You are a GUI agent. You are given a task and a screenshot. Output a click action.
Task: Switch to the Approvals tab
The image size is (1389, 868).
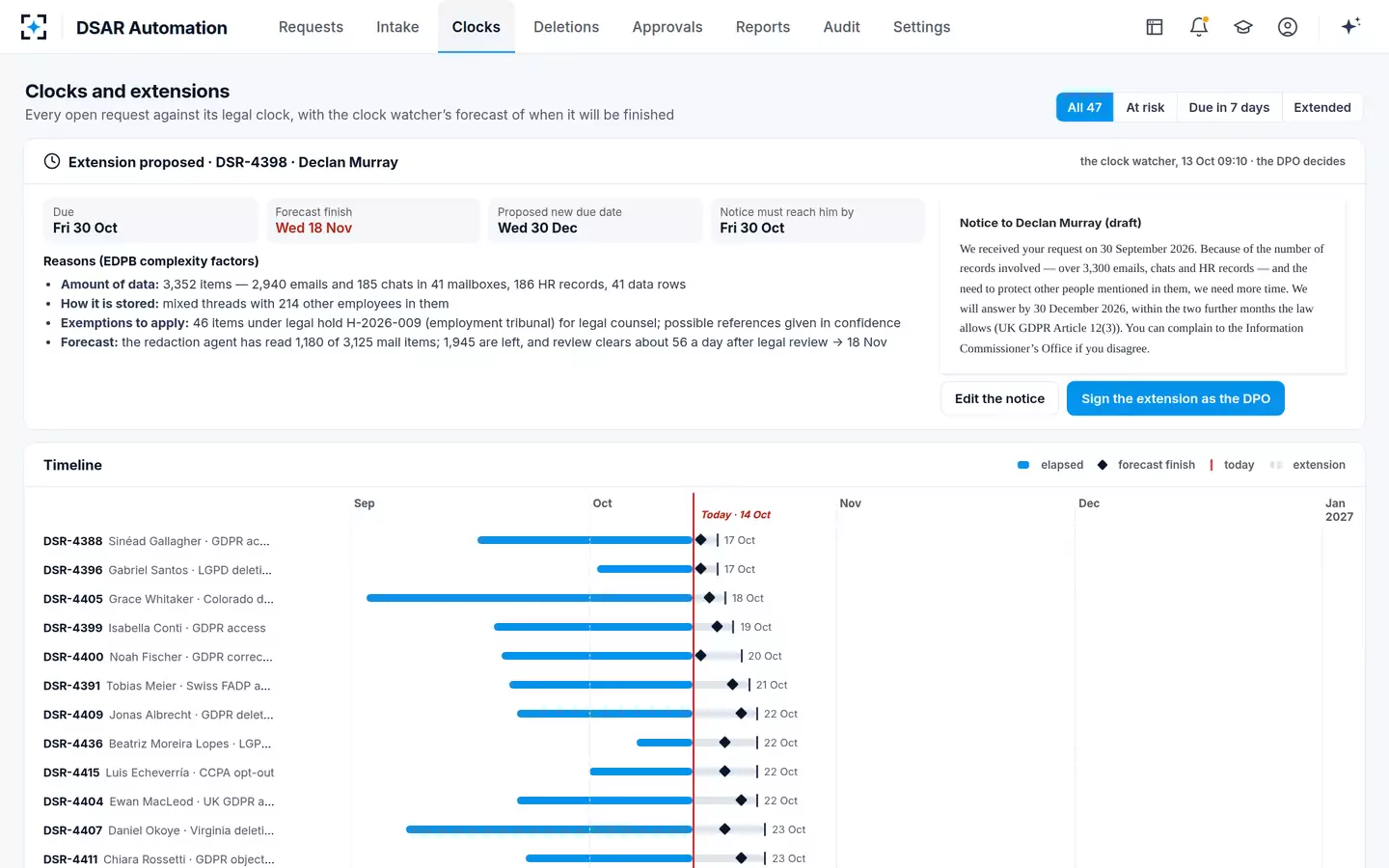[x=667, y=27]
